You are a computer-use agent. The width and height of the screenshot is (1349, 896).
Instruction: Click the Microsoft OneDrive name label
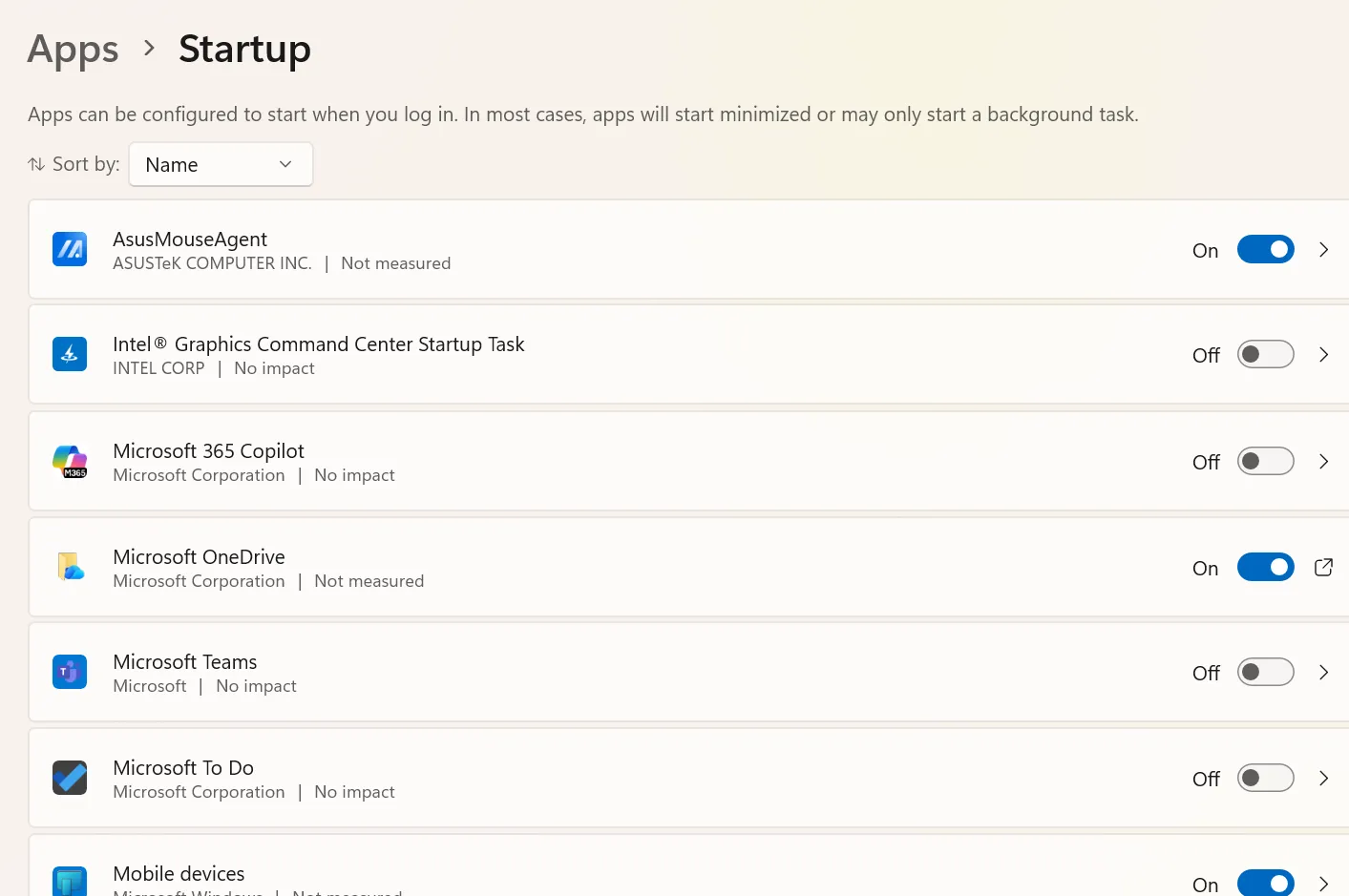[x=199, y=556]
